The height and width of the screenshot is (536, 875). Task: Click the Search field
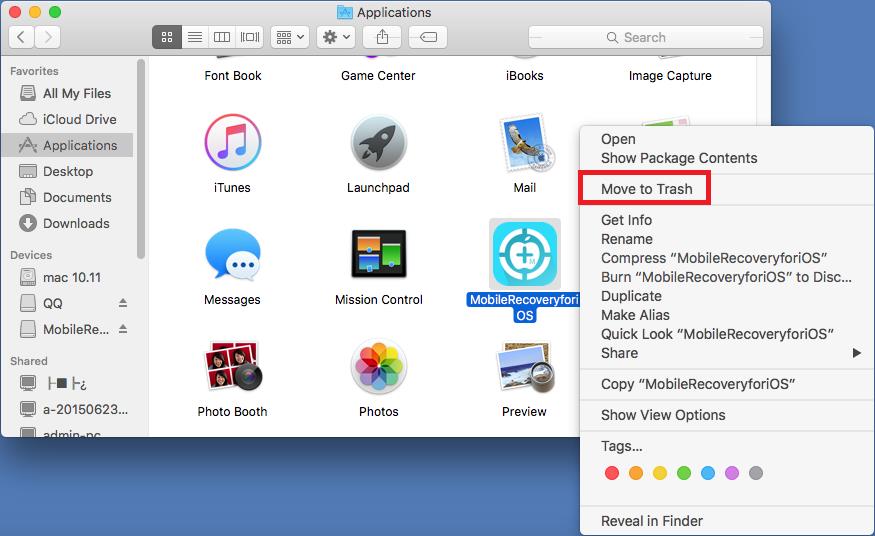click(646, 37)
